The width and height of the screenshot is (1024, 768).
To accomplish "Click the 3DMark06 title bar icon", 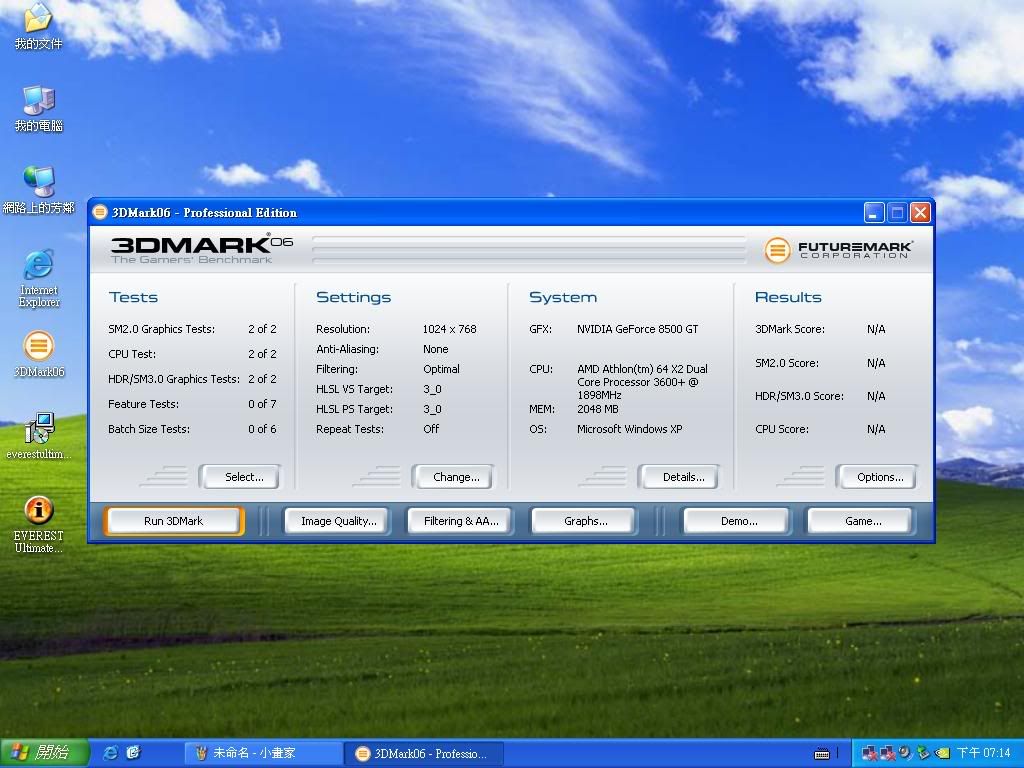I will 100,212.
